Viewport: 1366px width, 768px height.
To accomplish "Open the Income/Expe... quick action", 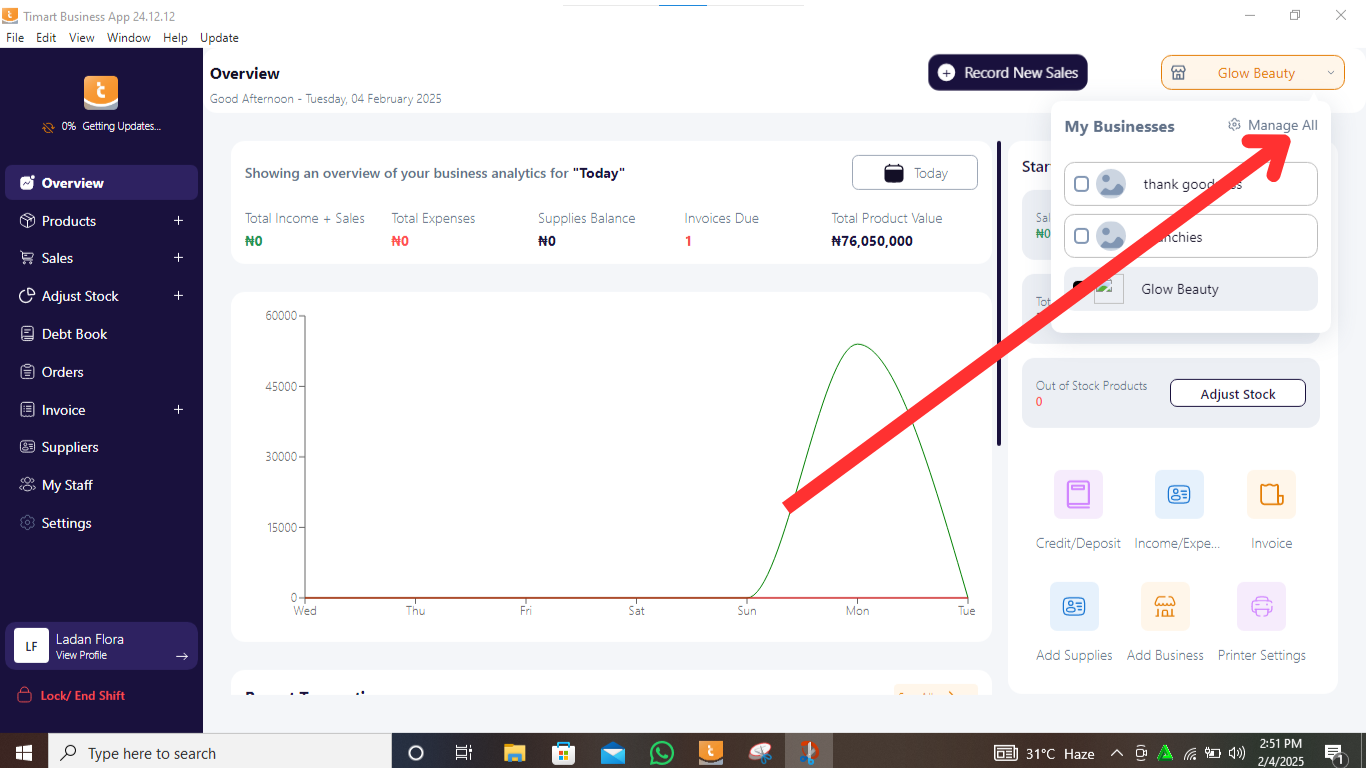I will (1179, 494).
